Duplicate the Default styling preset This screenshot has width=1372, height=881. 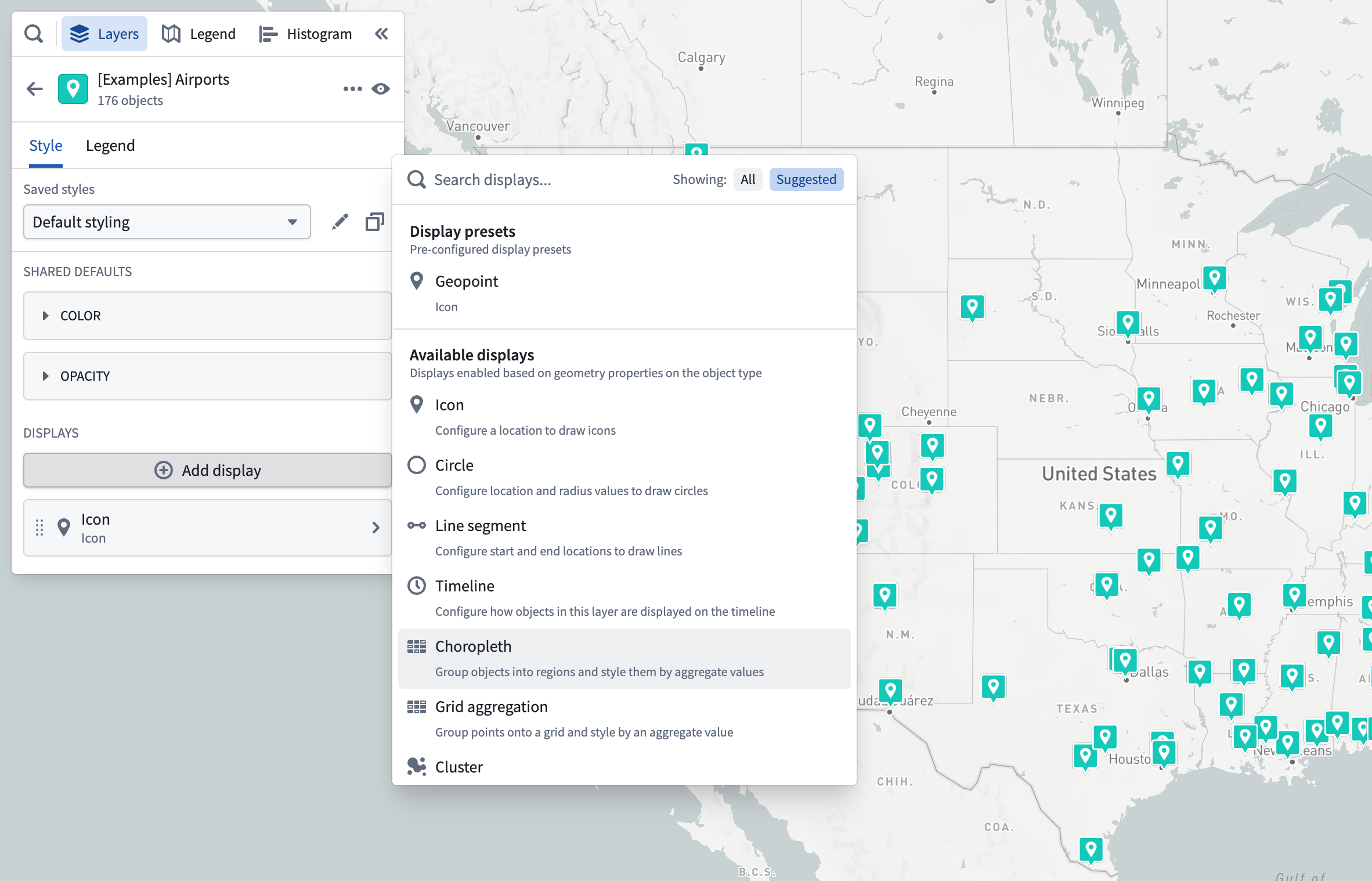click(x=374, y=221)
